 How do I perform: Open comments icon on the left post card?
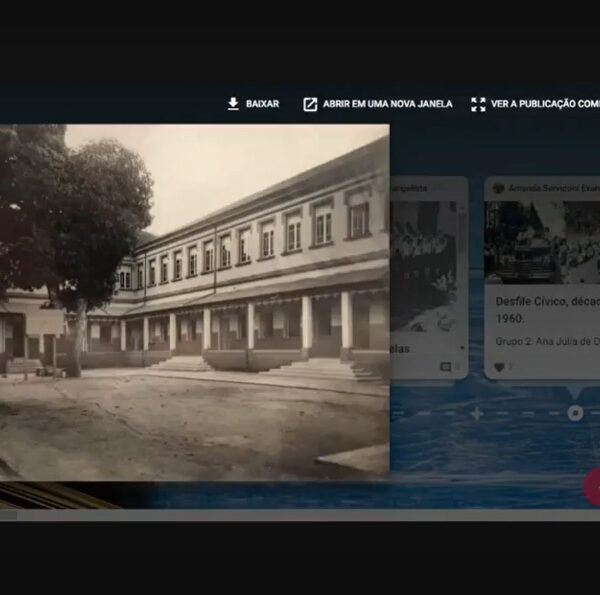(446, 367)
